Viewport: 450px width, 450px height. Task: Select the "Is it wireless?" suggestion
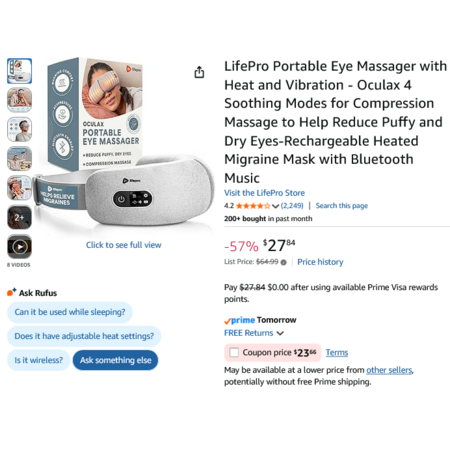[x=39, y=360]
